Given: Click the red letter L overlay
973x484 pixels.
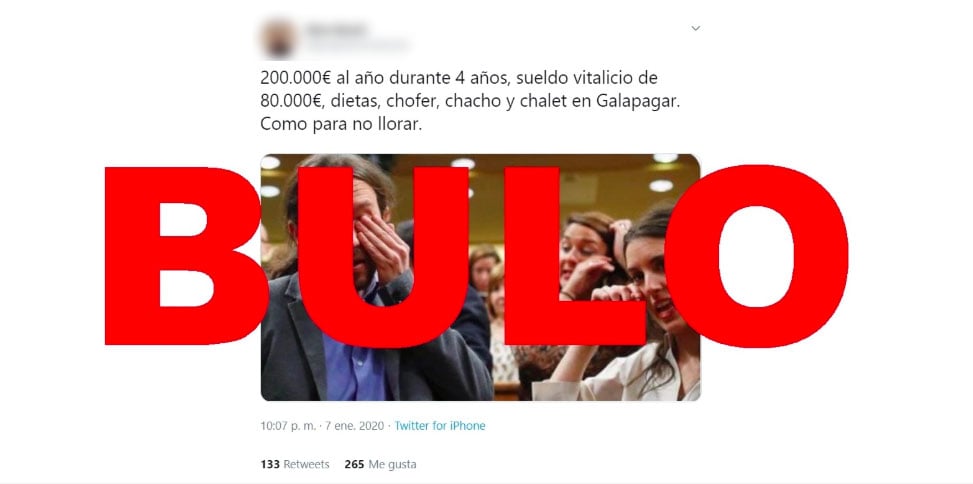Looking at the screenshot, I should click(574, 256).
